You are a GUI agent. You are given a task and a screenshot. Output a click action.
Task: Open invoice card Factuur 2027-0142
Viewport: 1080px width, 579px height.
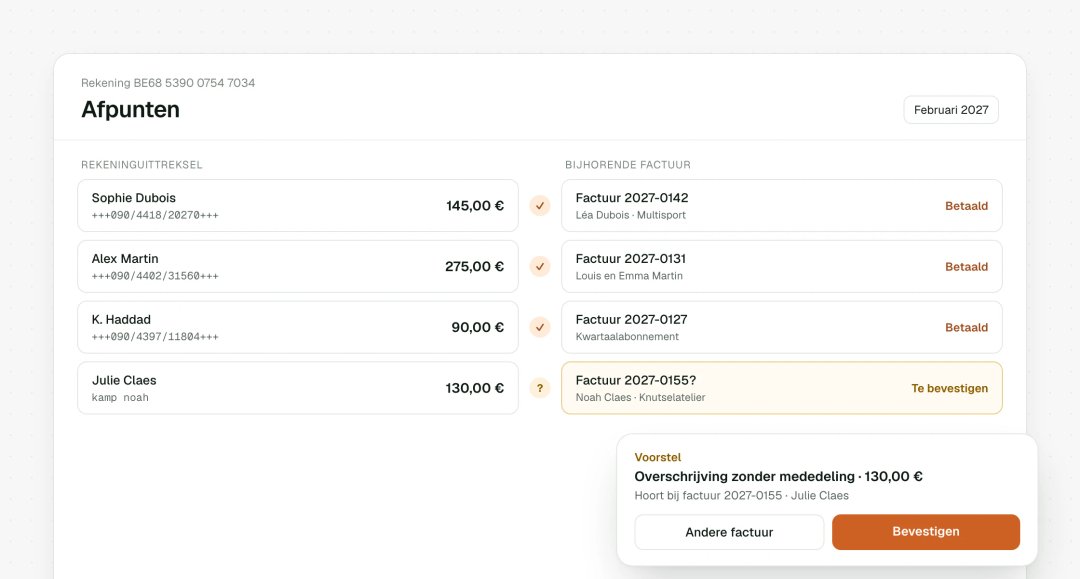pos(782,206)
